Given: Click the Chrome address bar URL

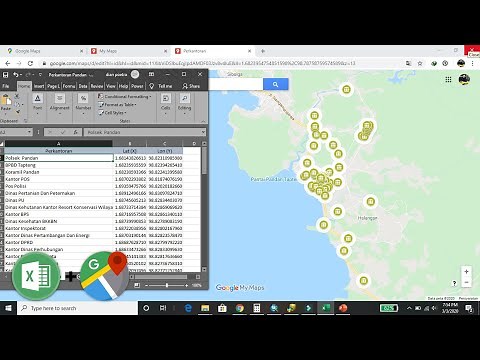Looking at the screenshot, I should (x=202, y=63).
